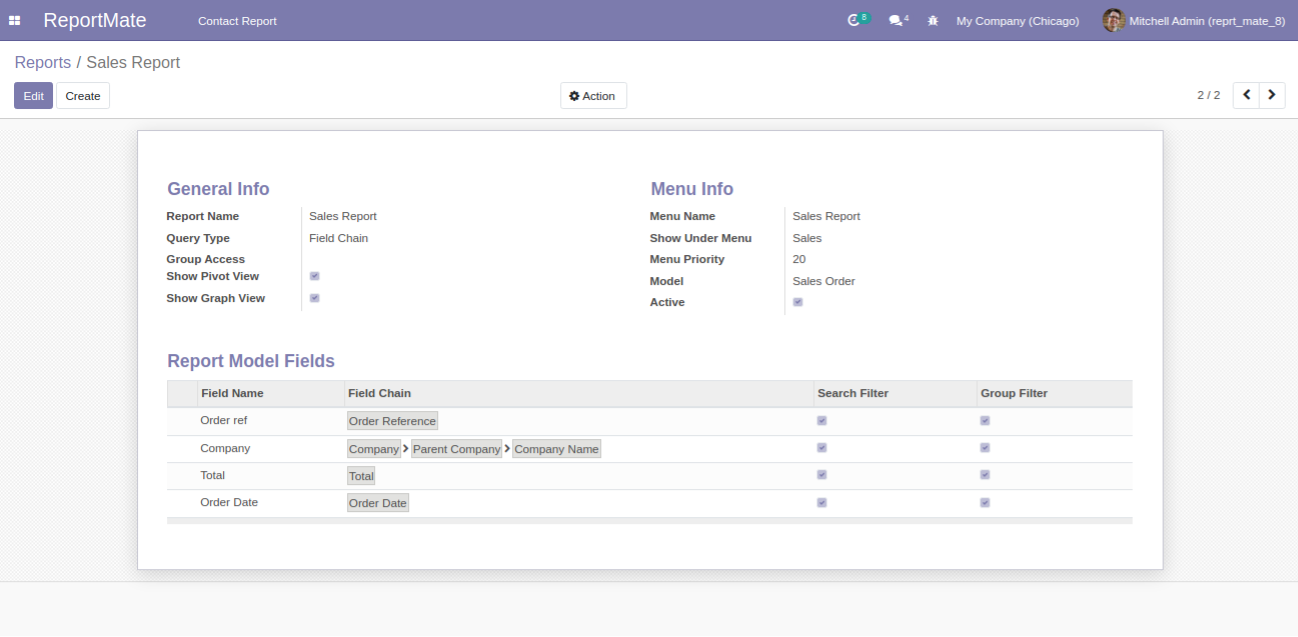
Task: Open My Company (Chicago) company switcher
Action: coord(1017,21)
